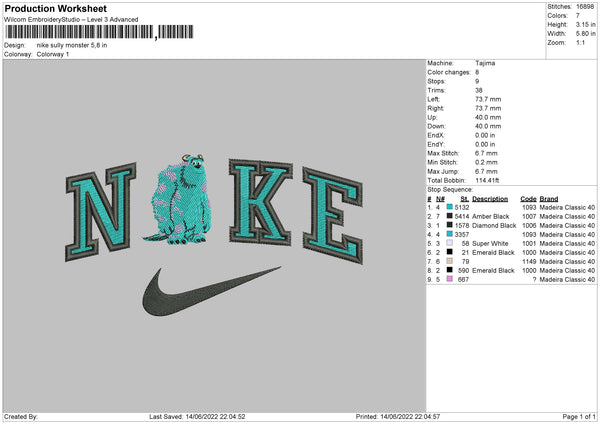This screenshot has height=424, width=600.
Task: Click the Description column header
Action: pyautogui.click(x=490, y=199)
